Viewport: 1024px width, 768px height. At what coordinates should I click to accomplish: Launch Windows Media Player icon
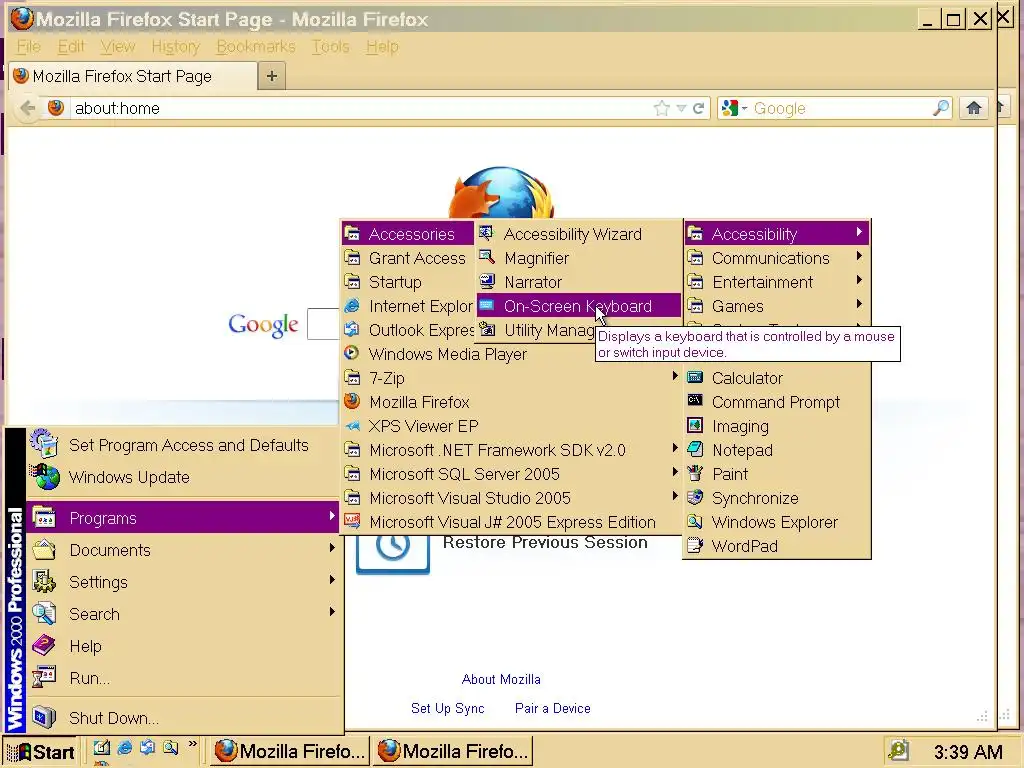[352, 353]
